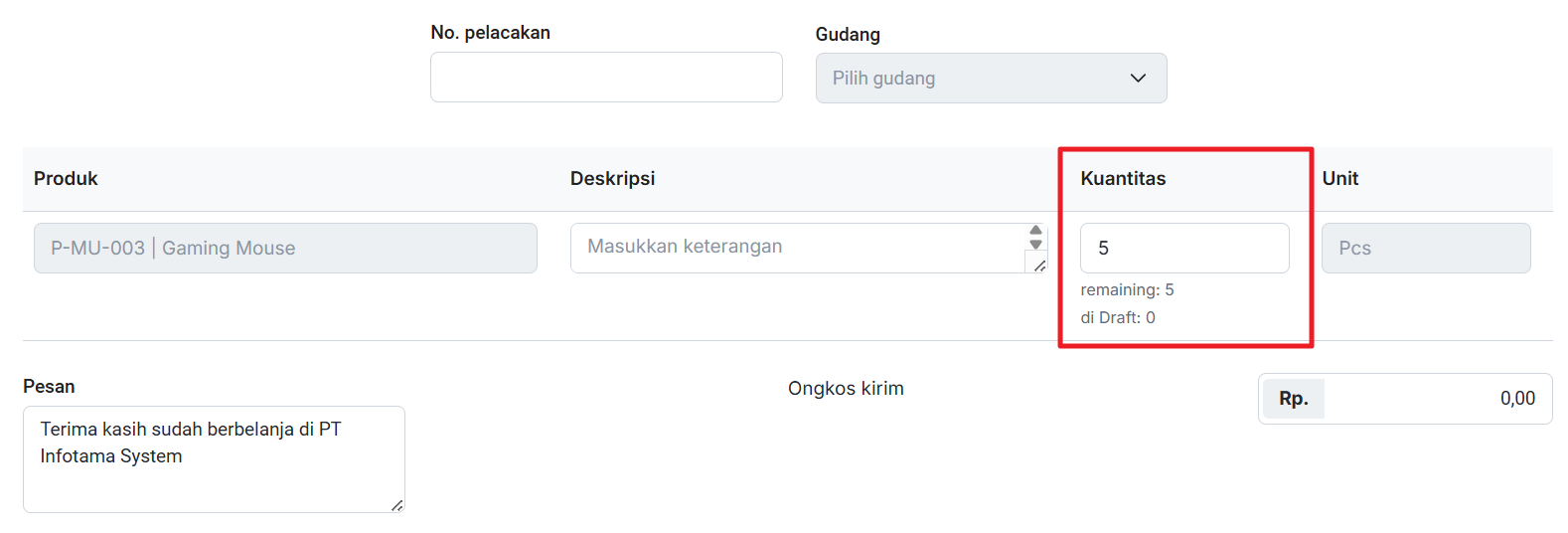Focus the Ongkos kirim amount field
1568x533 pixels.
(1437, 399)
